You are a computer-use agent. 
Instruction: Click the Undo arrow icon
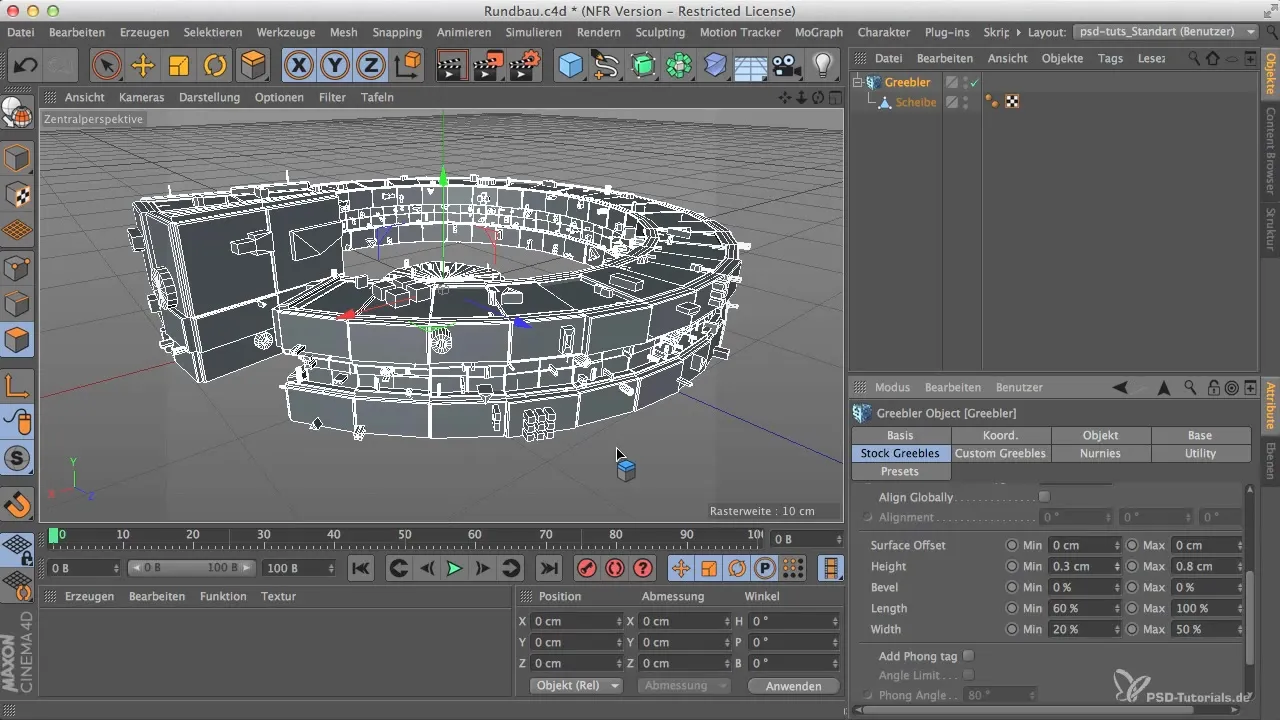pos(25,66)
